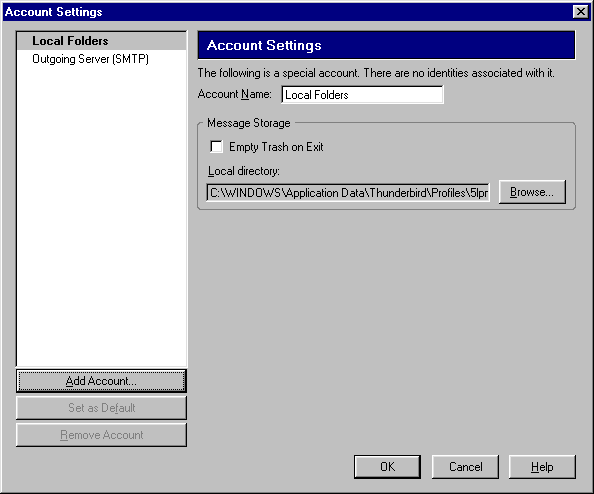Click the blue Account Settings header banner
Viewport: 594px width, 494px height.
pyautogui.click(x=386, y=45)
